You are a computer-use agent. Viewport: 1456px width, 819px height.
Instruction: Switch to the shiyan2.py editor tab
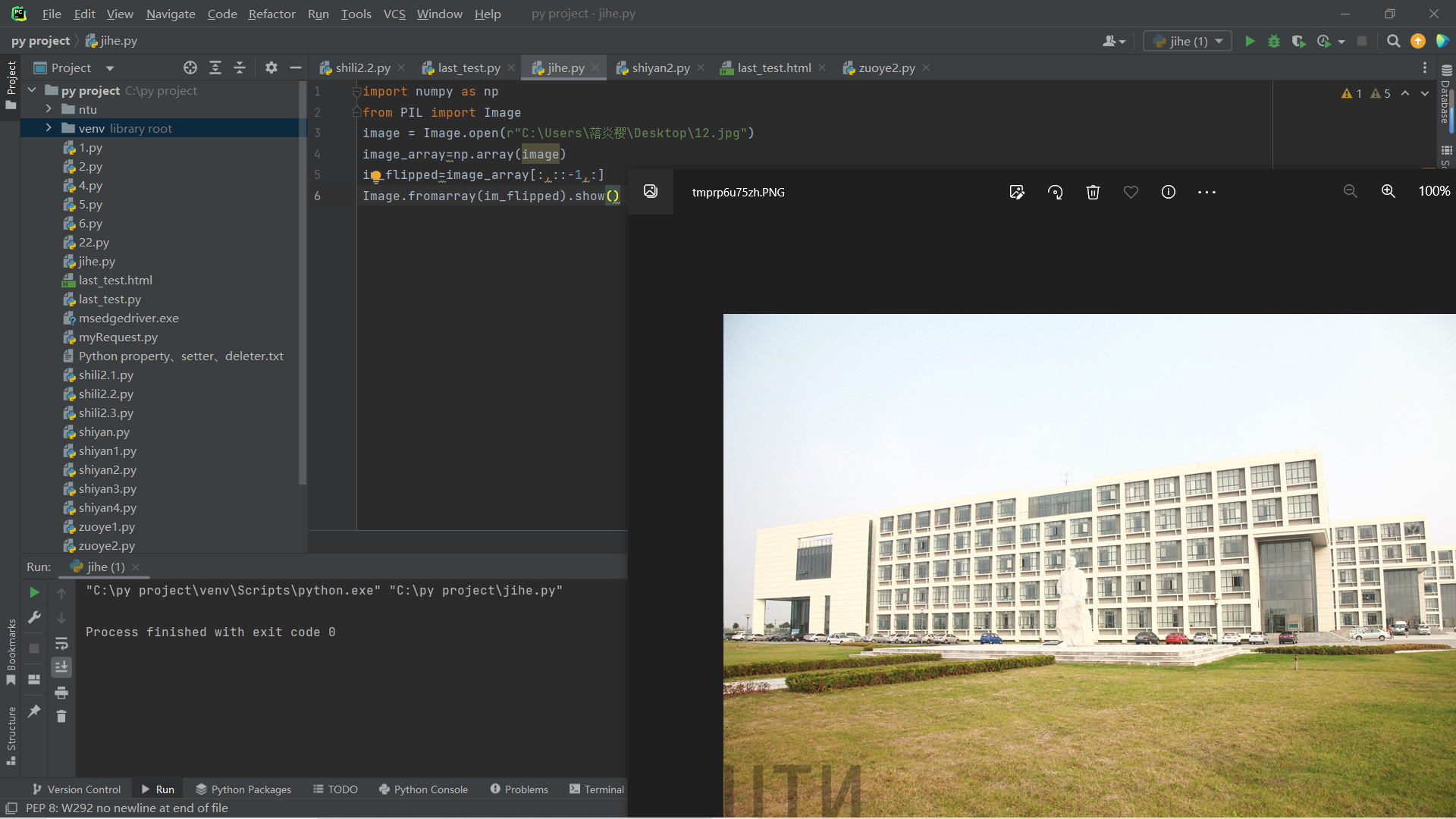tap(660, 67)
